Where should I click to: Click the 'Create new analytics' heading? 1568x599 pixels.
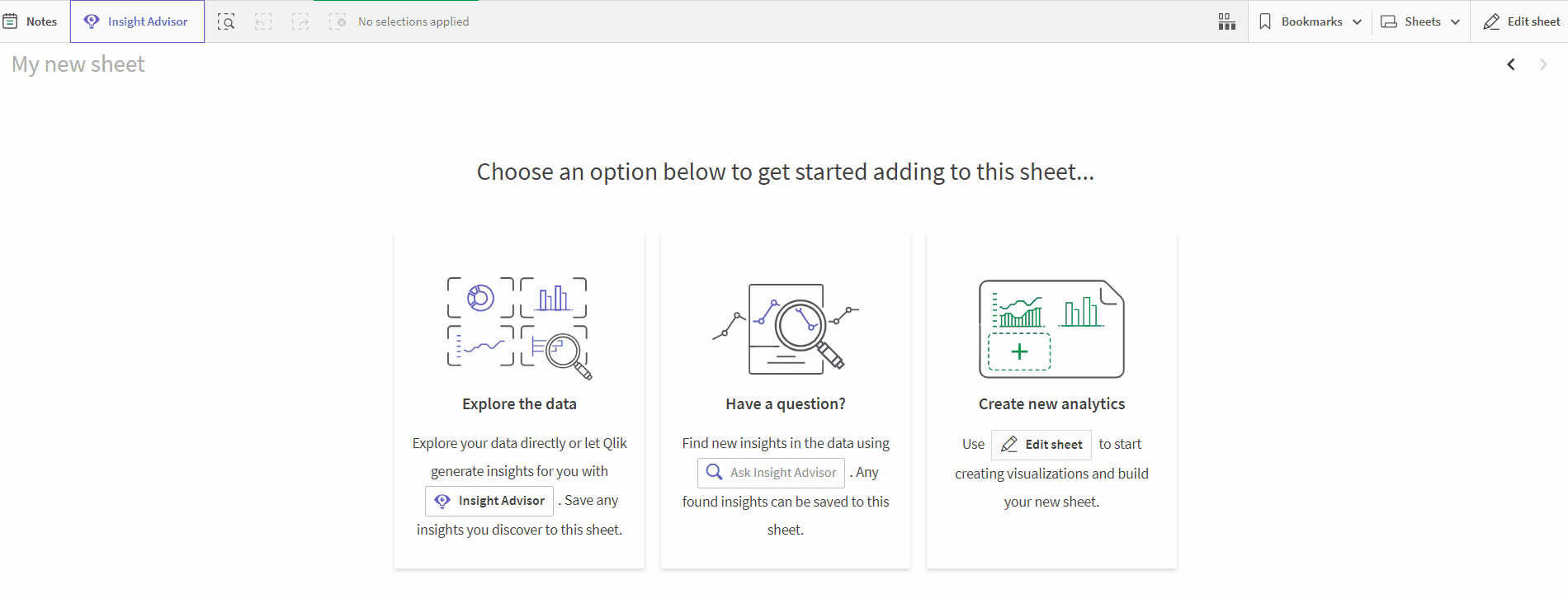click(x=1051, y=403)
